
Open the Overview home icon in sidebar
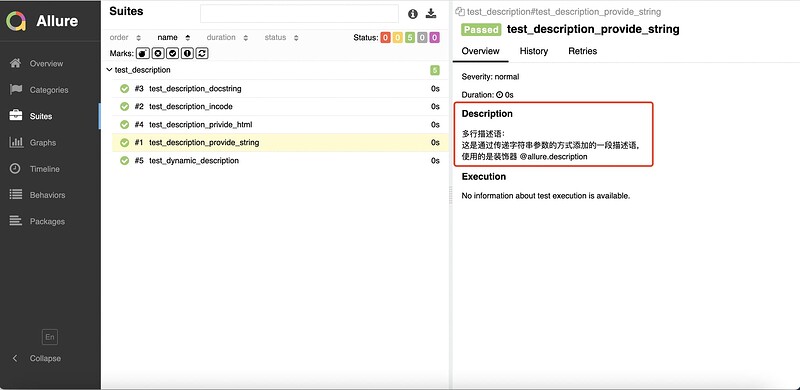[16, 63]
